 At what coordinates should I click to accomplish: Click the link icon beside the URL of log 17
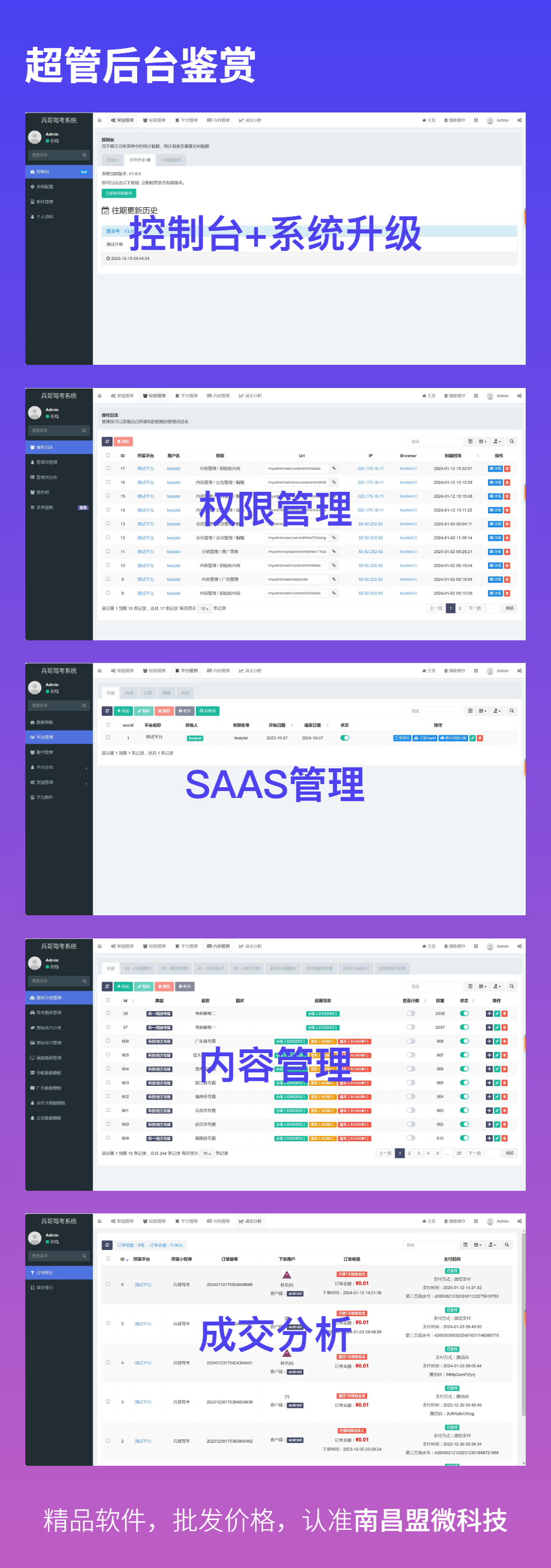coord(334,469)
